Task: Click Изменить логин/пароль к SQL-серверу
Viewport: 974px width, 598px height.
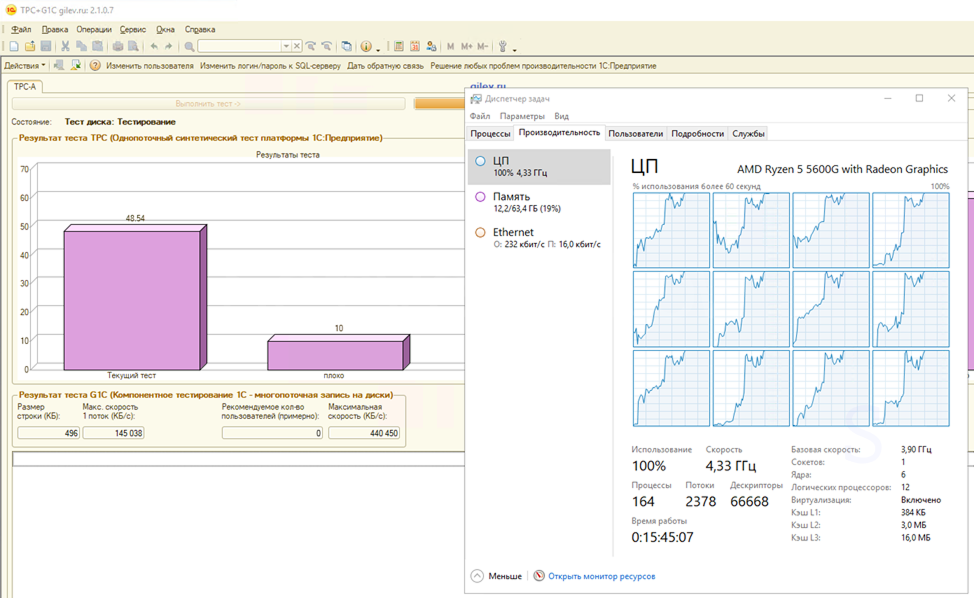Action: (270, 66)
